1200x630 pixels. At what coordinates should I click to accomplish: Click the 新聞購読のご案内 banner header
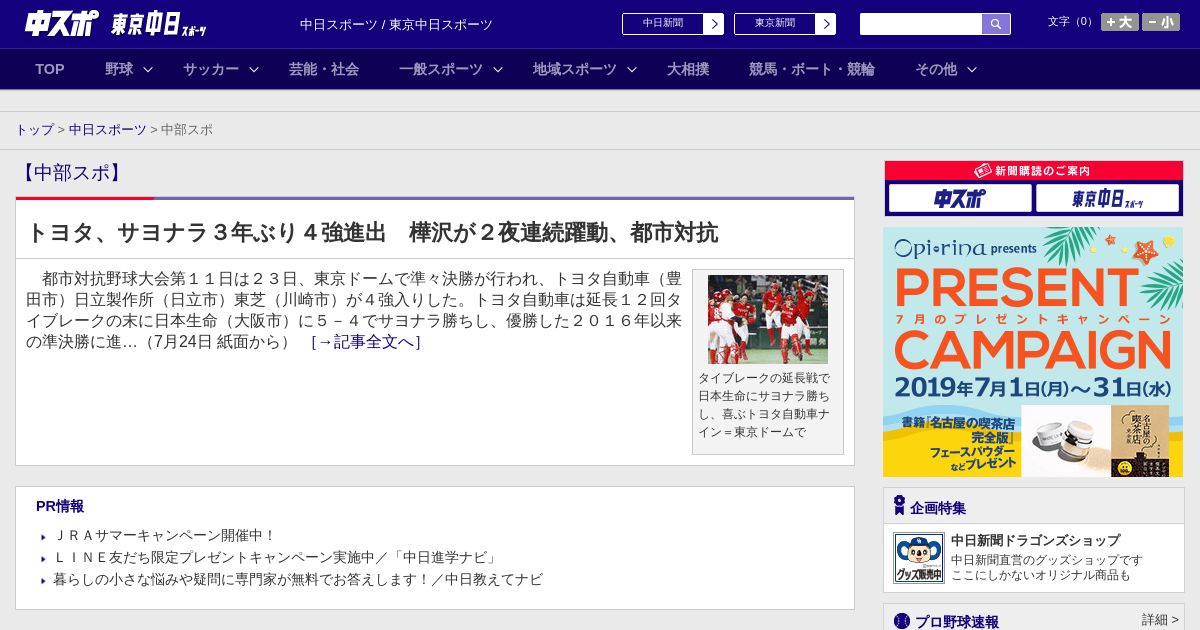coord(1034,171)
